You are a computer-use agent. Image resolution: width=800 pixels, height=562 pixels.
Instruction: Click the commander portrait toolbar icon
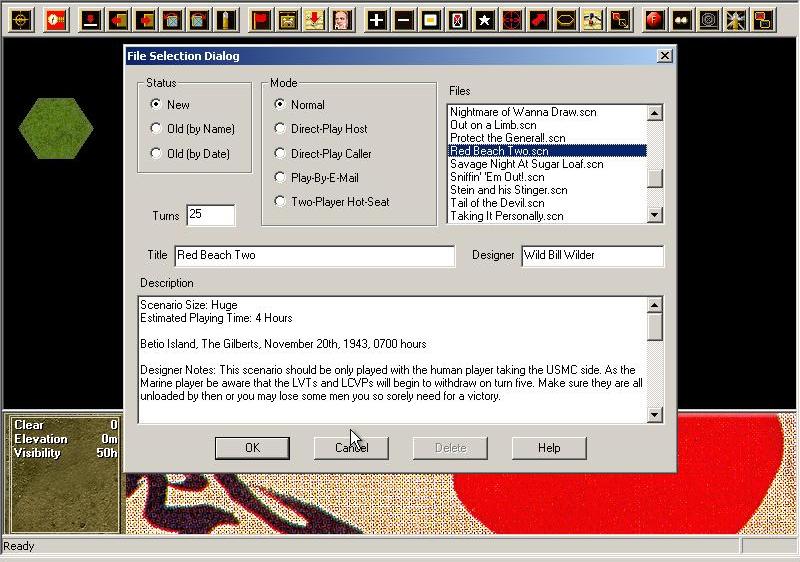pyautogui.click(x=341, y=19)
